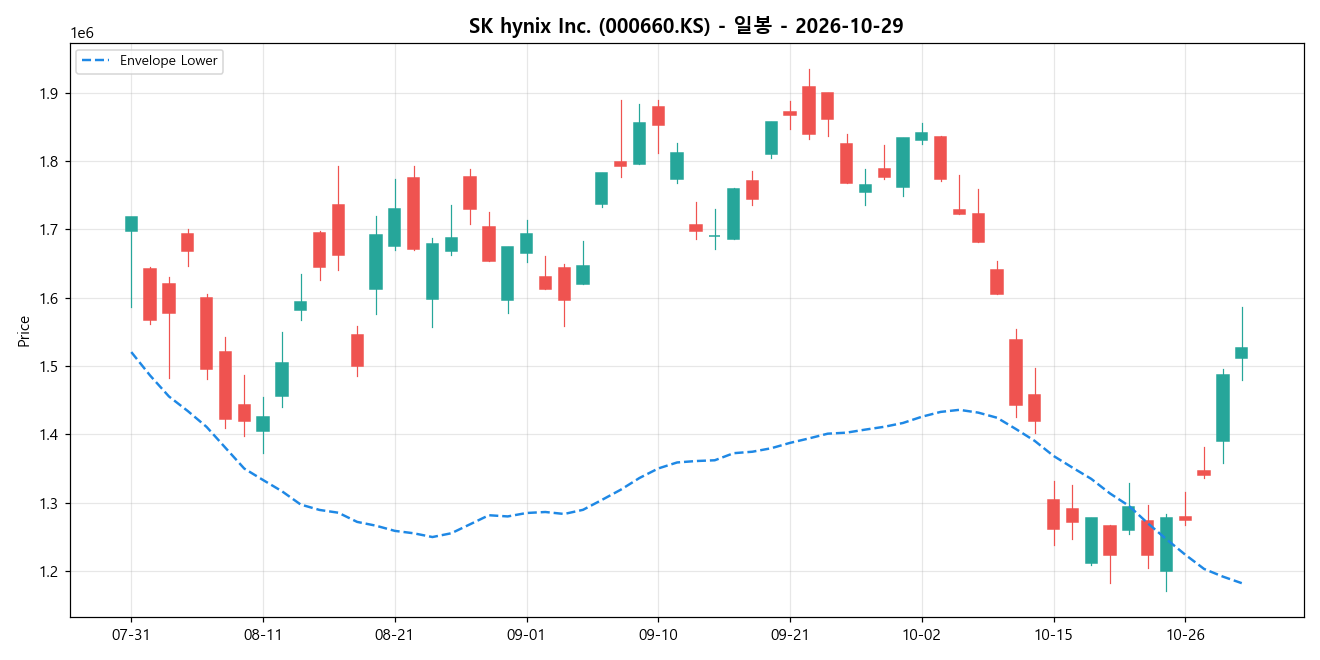
Task: Click the first green candlestick at 07-31
Action: 131,224
